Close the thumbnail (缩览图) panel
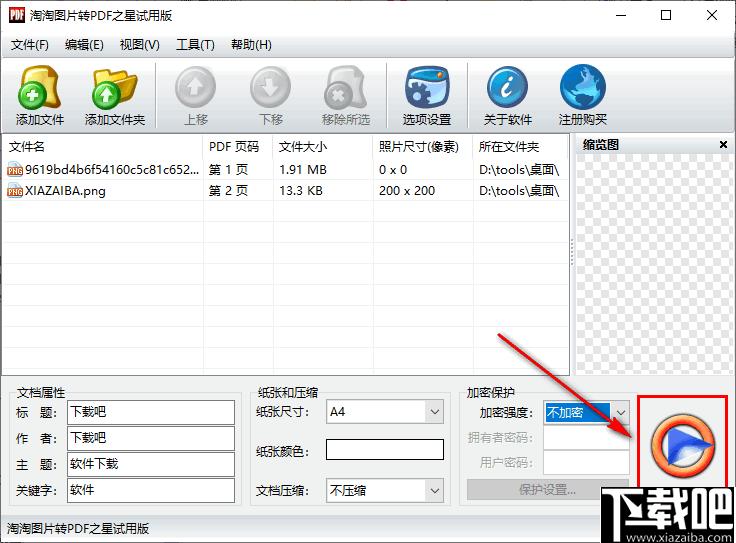Image resolution: width=736 pixels, height=543 pixels. [x=723, y=145]
